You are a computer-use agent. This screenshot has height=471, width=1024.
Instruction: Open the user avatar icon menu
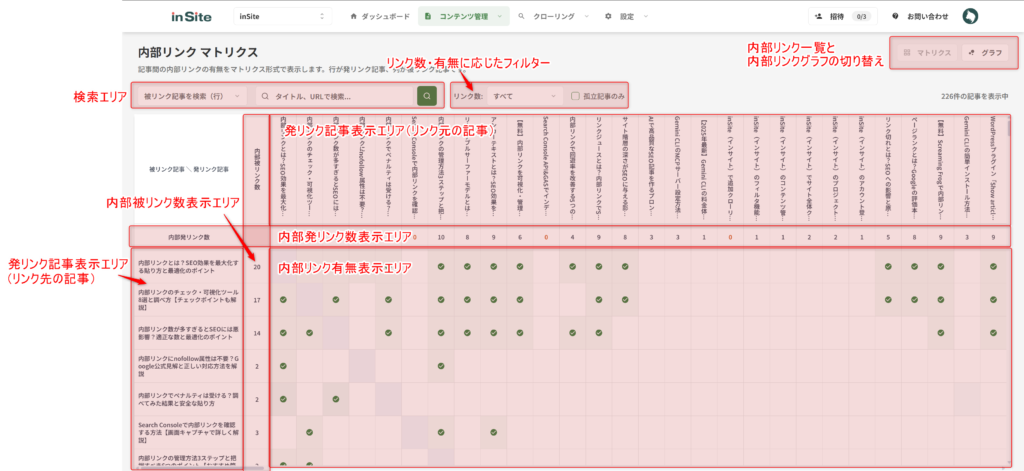pos(969,17)
